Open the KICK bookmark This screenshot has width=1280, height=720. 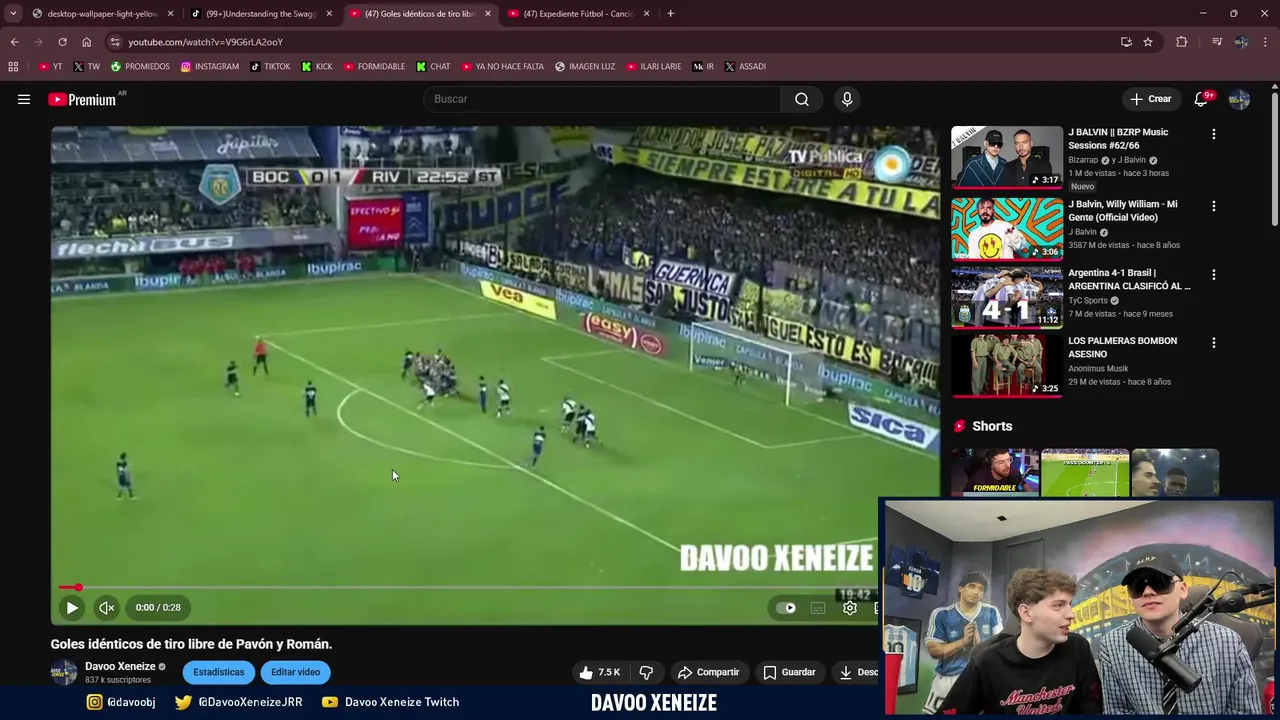[x=317, y=66]
